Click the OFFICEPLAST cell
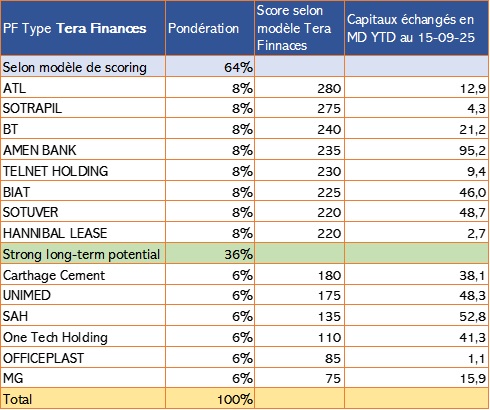The image size is (490, 410). point(83,358)
